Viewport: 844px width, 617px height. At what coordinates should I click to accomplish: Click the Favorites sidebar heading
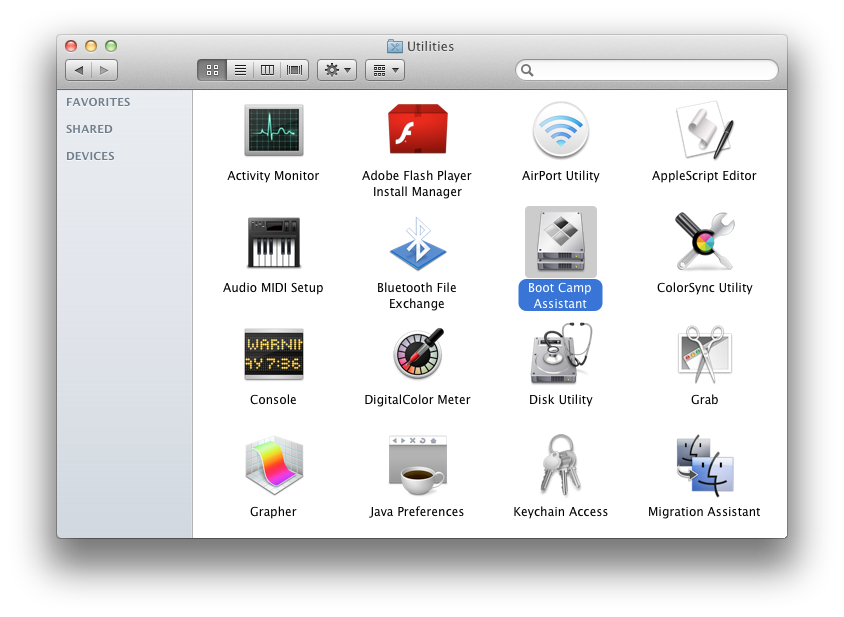(x=98, y=102)
